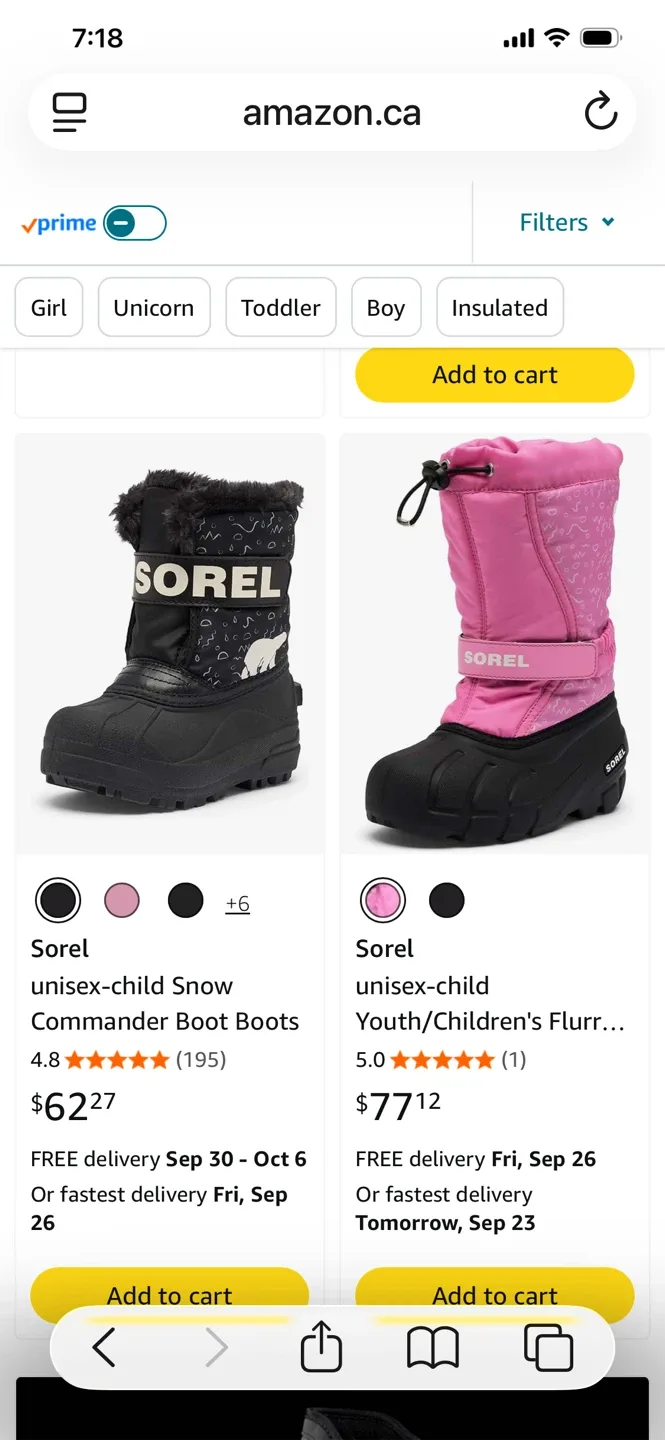Choose the black swatch on the Flurry boot
The width and height of the screenshot is (665, 1440).
point(446,899)
